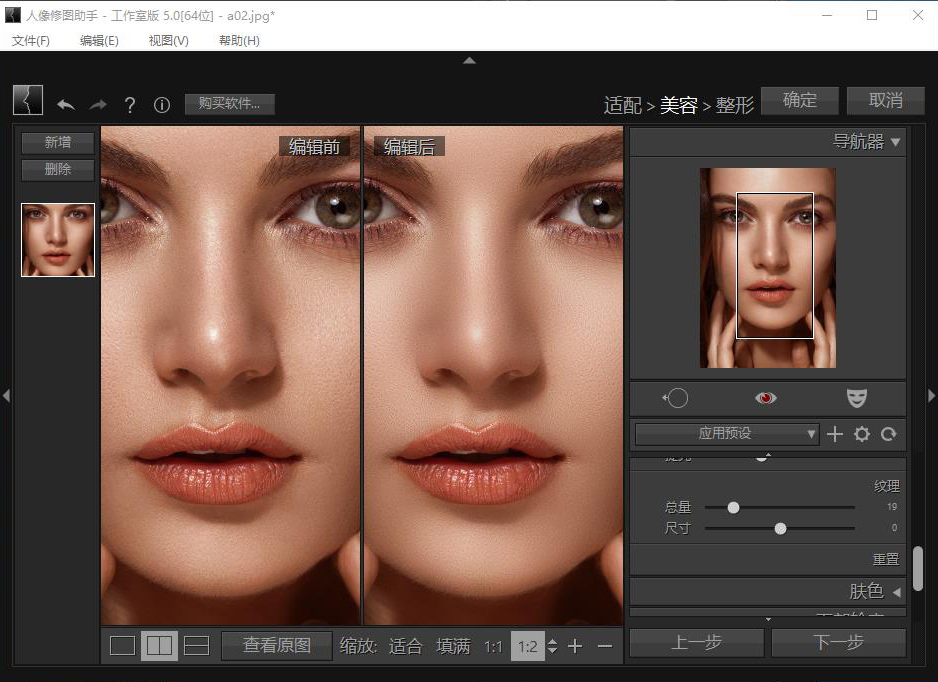
Task: Enable top-bottom split view
Action: pos(197,646)
